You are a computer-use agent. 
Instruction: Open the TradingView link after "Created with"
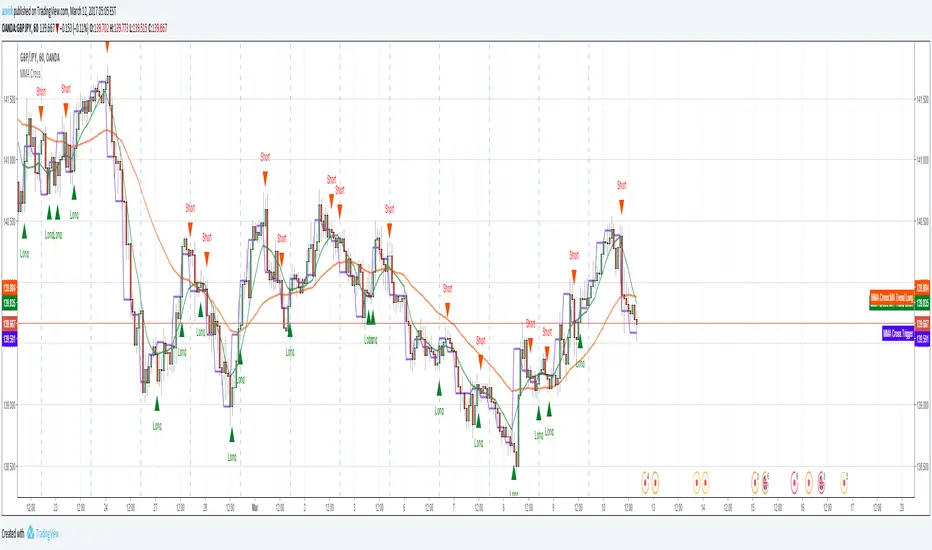48,534
